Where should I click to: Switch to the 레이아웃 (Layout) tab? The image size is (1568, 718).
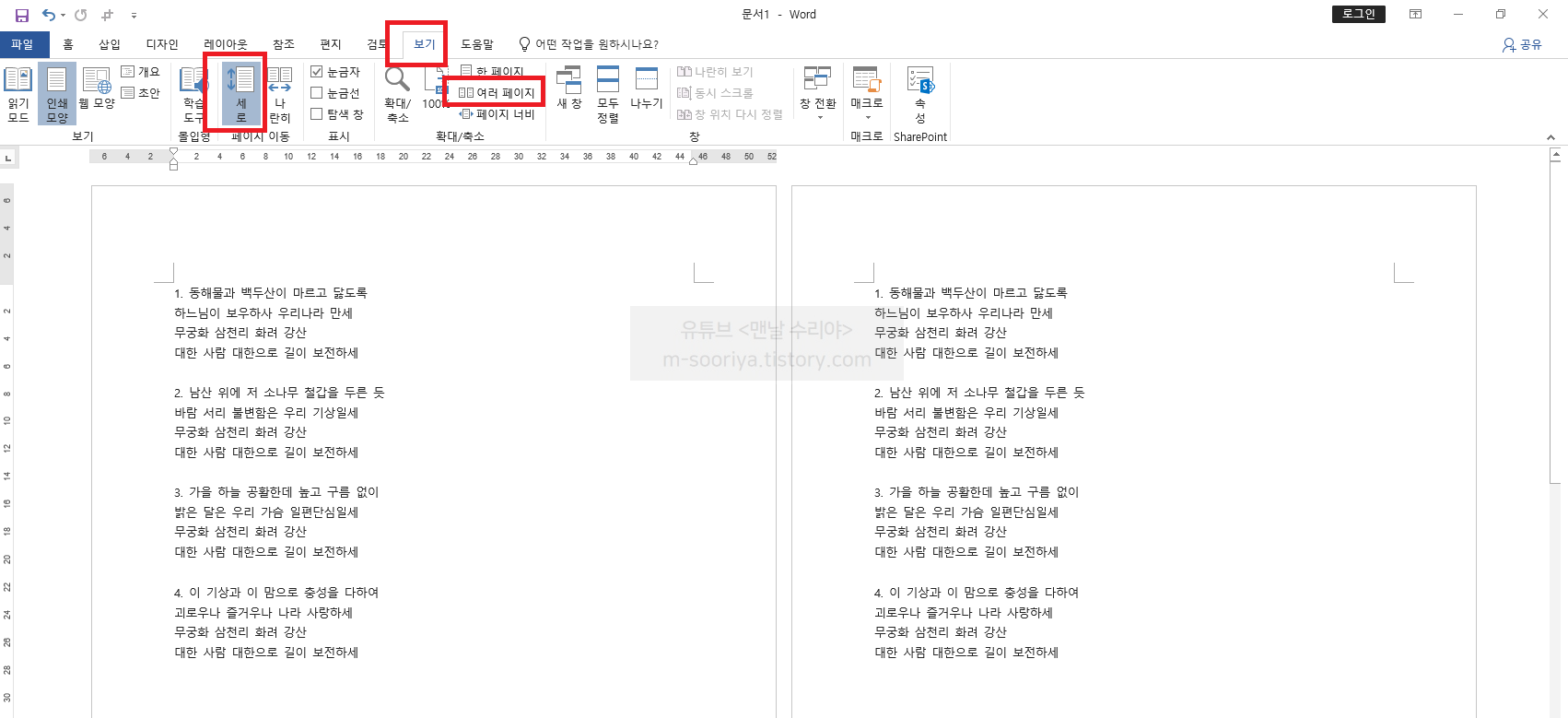pos(226,44)
